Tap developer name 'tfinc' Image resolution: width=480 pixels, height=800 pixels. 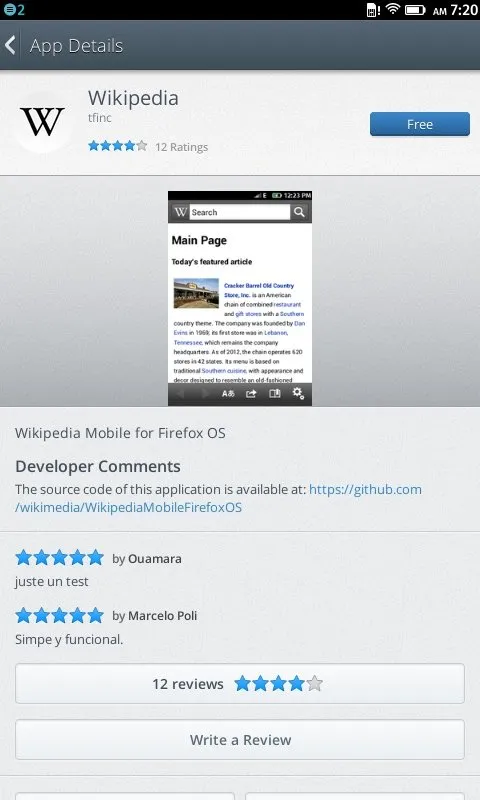tap(99, 118)
